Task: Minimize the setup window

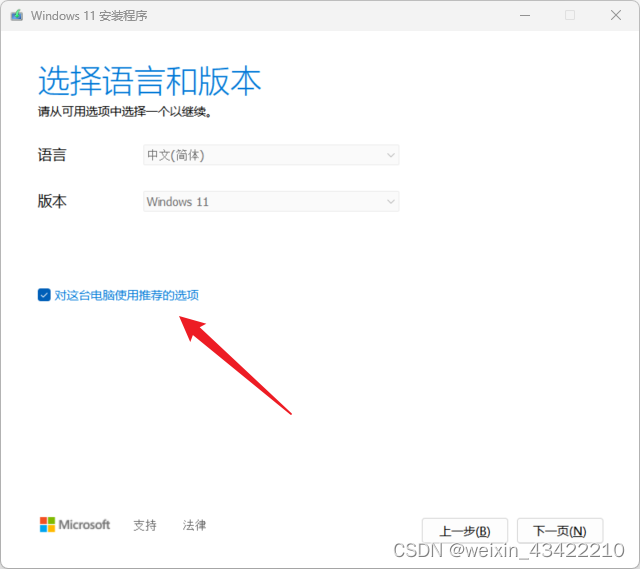Action: (x=525, y=16)
